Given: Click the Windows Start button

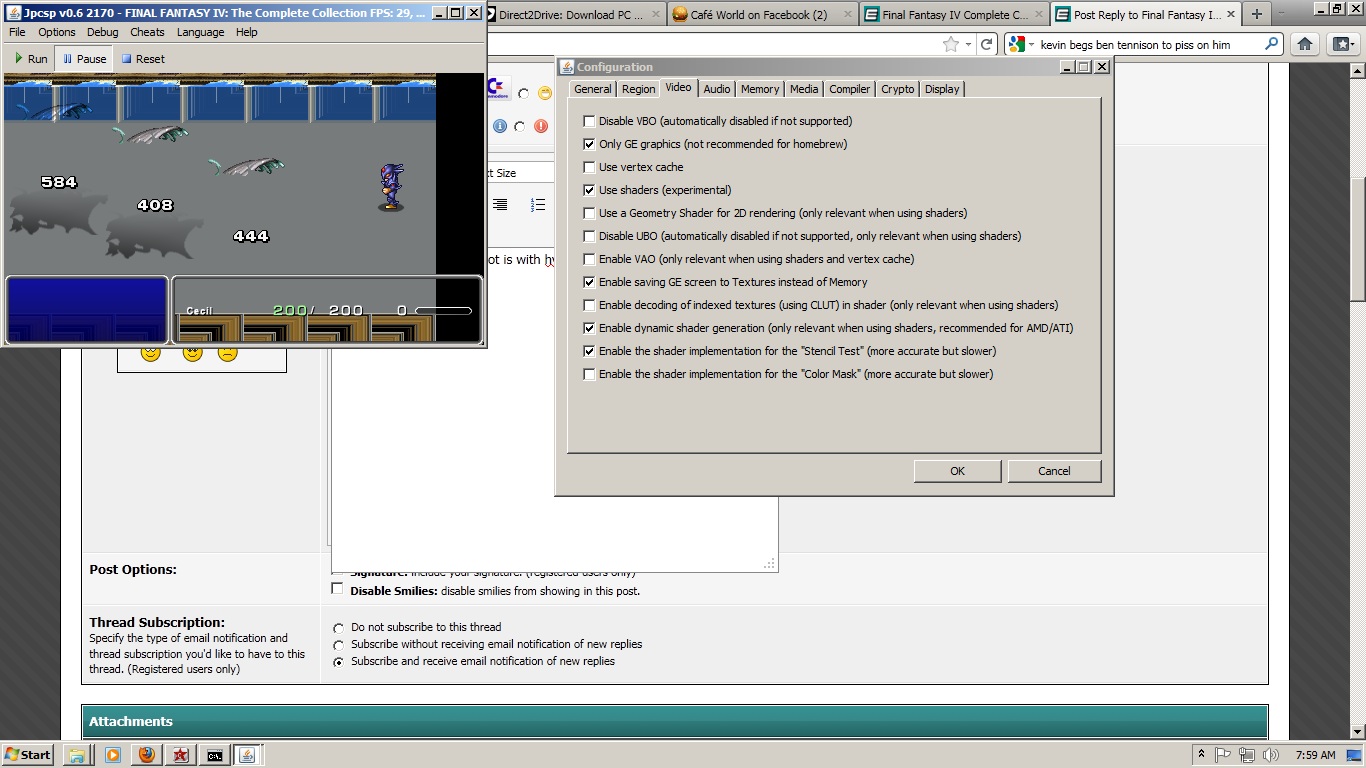Looking at the screenshot, I should tap(28, 755).
